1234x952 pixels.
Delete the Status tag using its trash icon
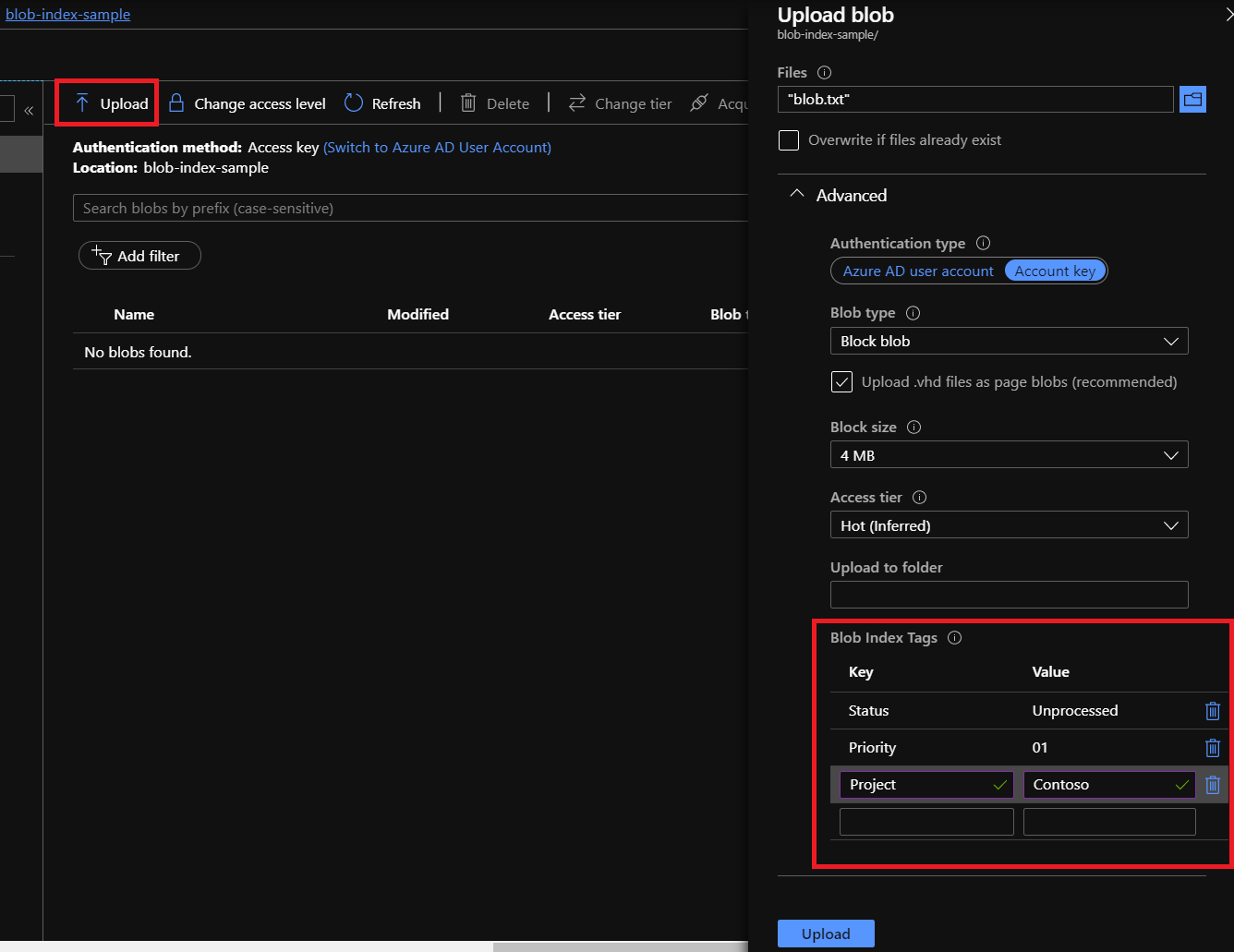pos(1213,711)
